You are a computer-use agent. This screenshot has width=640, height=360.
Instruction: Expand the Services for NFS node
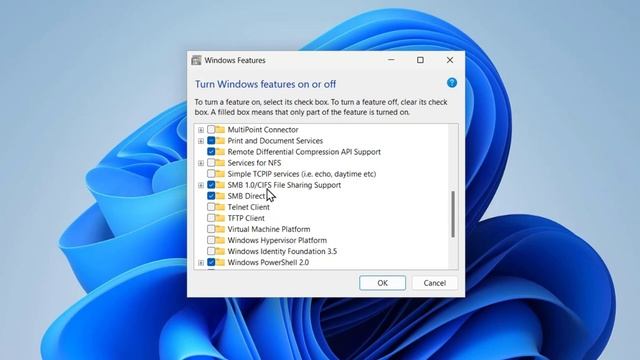(201, 163)
